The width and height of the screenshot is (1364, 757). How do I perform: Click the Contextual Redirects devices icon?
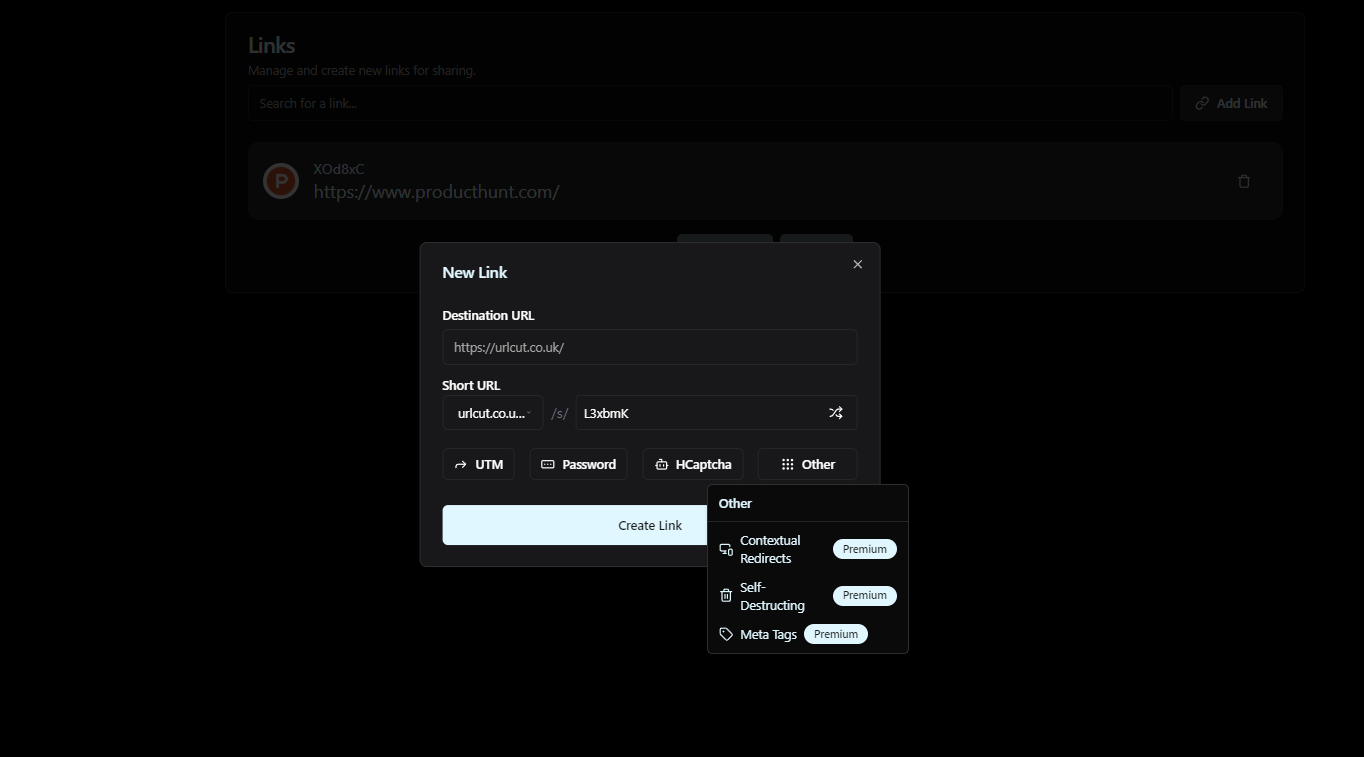(726, 549)
